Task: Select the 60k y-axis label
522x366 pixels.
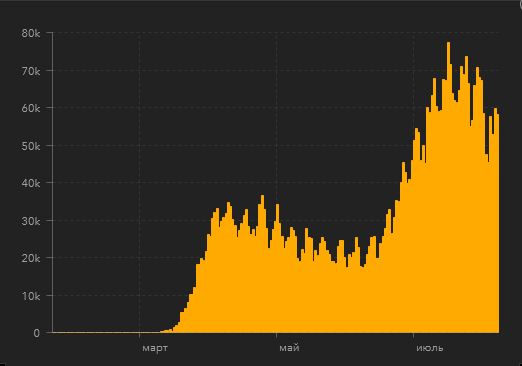Action: (31, 108)
